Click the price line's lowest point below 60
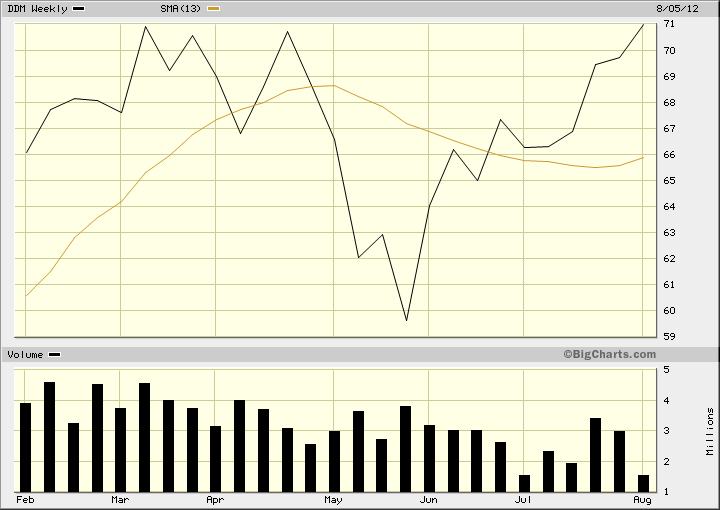This screenshot has width=720, height=510. click(x=406, y=320)
